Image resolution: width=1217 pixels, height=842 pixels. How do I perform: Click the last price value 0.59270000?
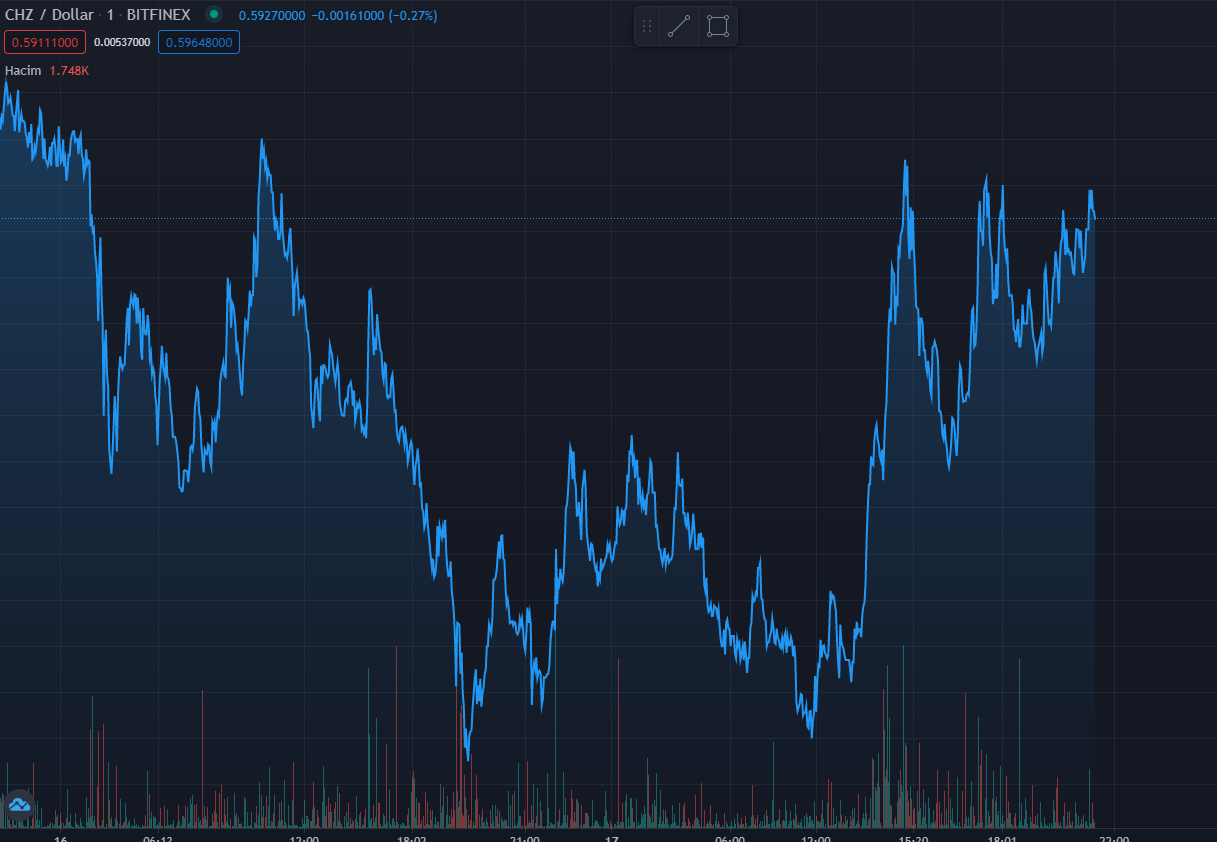[272, 16]
